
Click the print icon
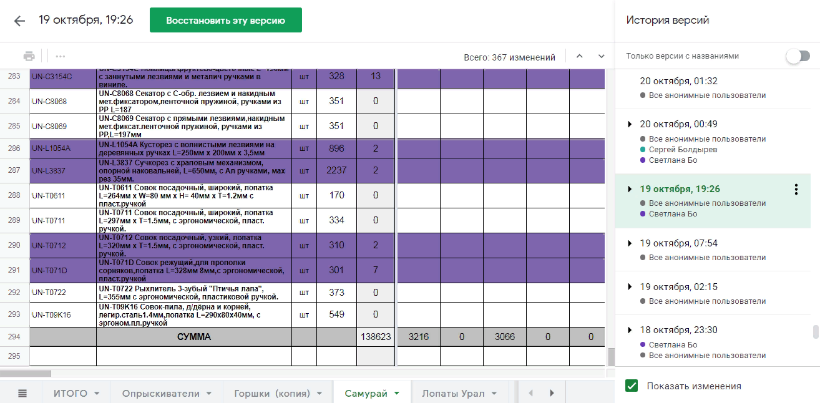tap(29, 56)
